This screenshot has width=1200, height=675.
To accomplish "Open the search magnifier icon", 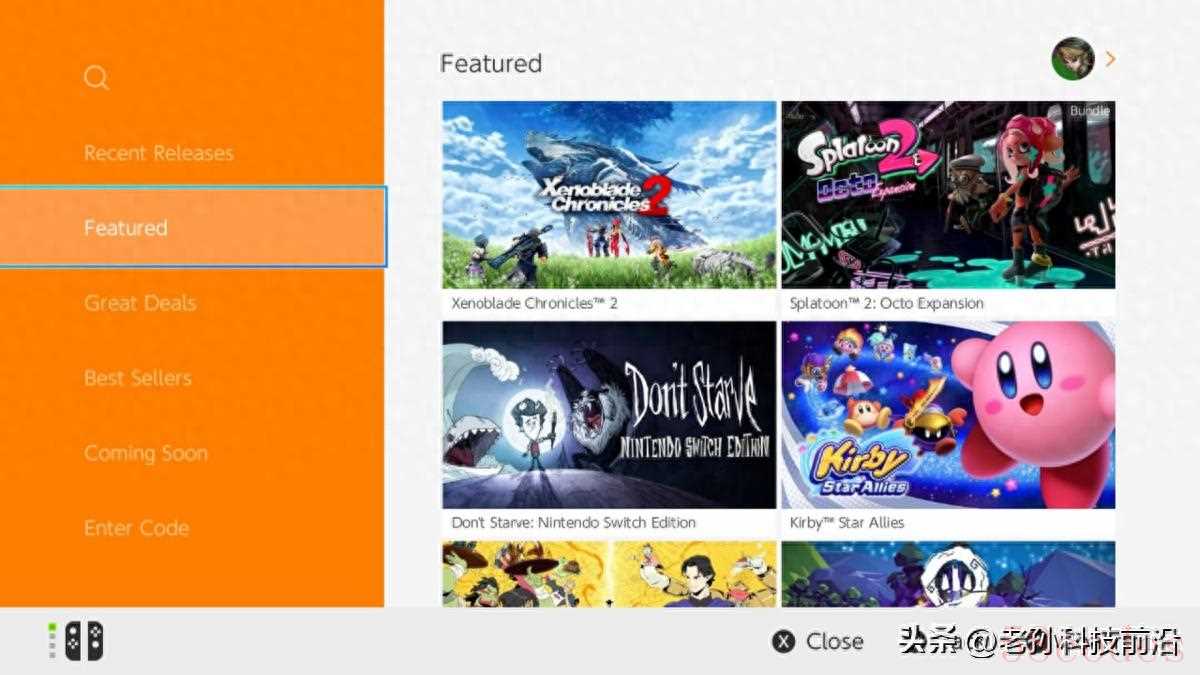I will 96,78.
